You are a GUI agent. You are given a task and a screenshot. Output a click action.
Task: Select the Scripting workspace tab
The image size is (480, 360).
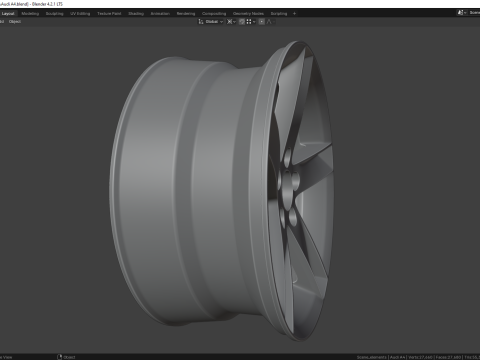click(x=279, y=14)
